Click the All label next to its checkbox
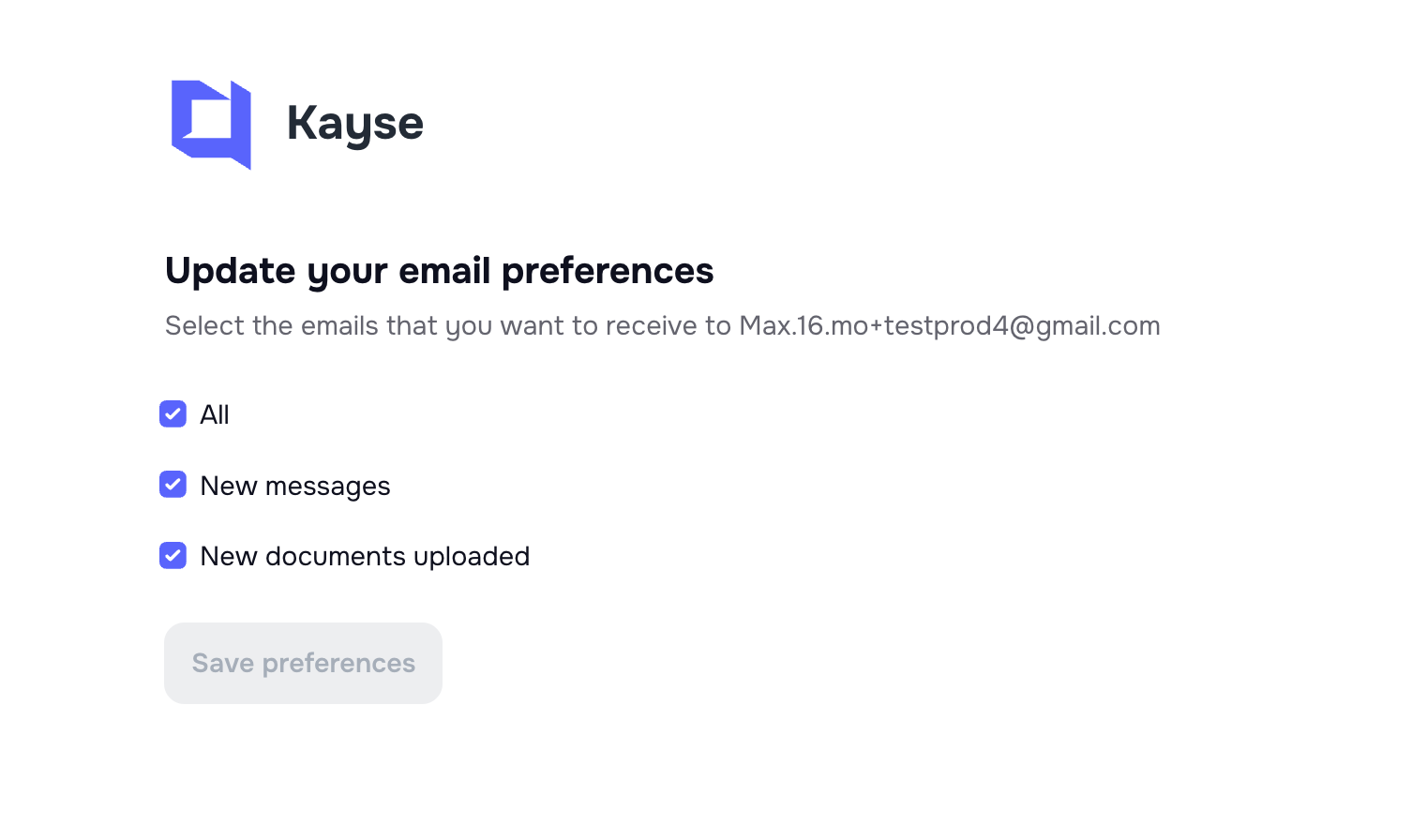 [x=215, y=414]
